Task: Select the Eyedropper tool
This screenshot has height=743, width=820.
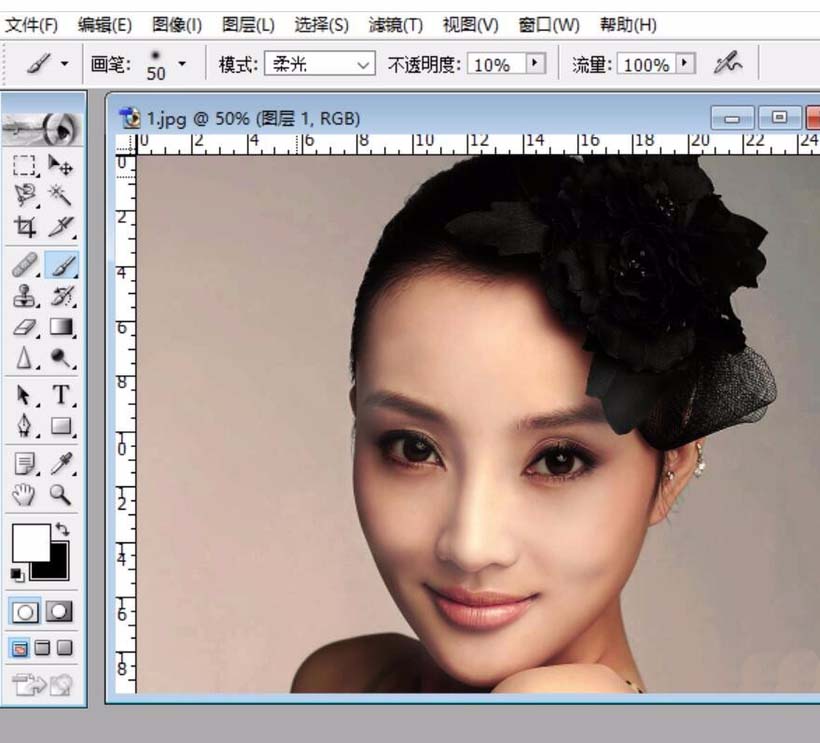Action: coord(61,462)
